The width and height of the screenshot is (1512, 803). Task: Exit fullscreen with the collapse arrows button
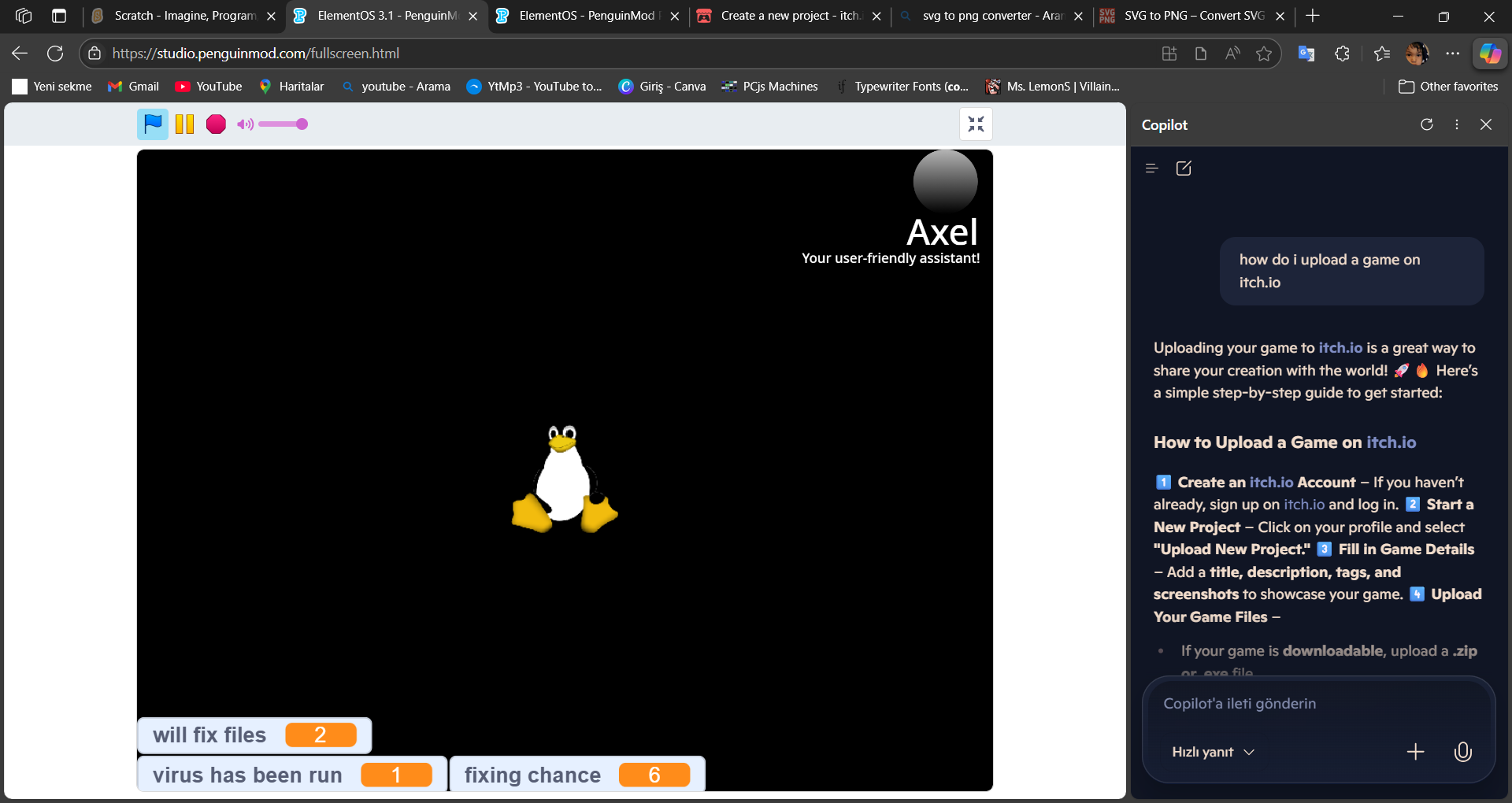[x=976, y=124]
